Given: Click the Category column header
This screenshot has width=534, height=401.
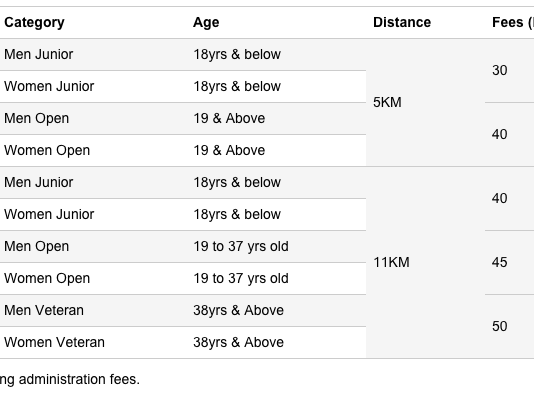Looking at the screenshot, I should 34,22.
